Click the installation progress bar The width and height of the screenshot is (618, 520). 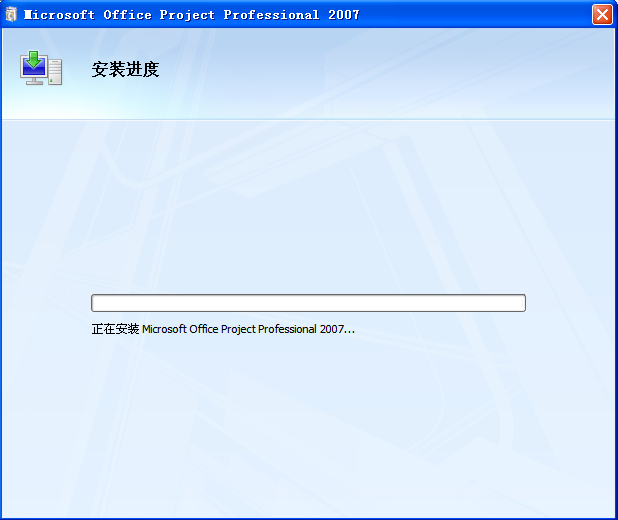[x=308, y=303]
